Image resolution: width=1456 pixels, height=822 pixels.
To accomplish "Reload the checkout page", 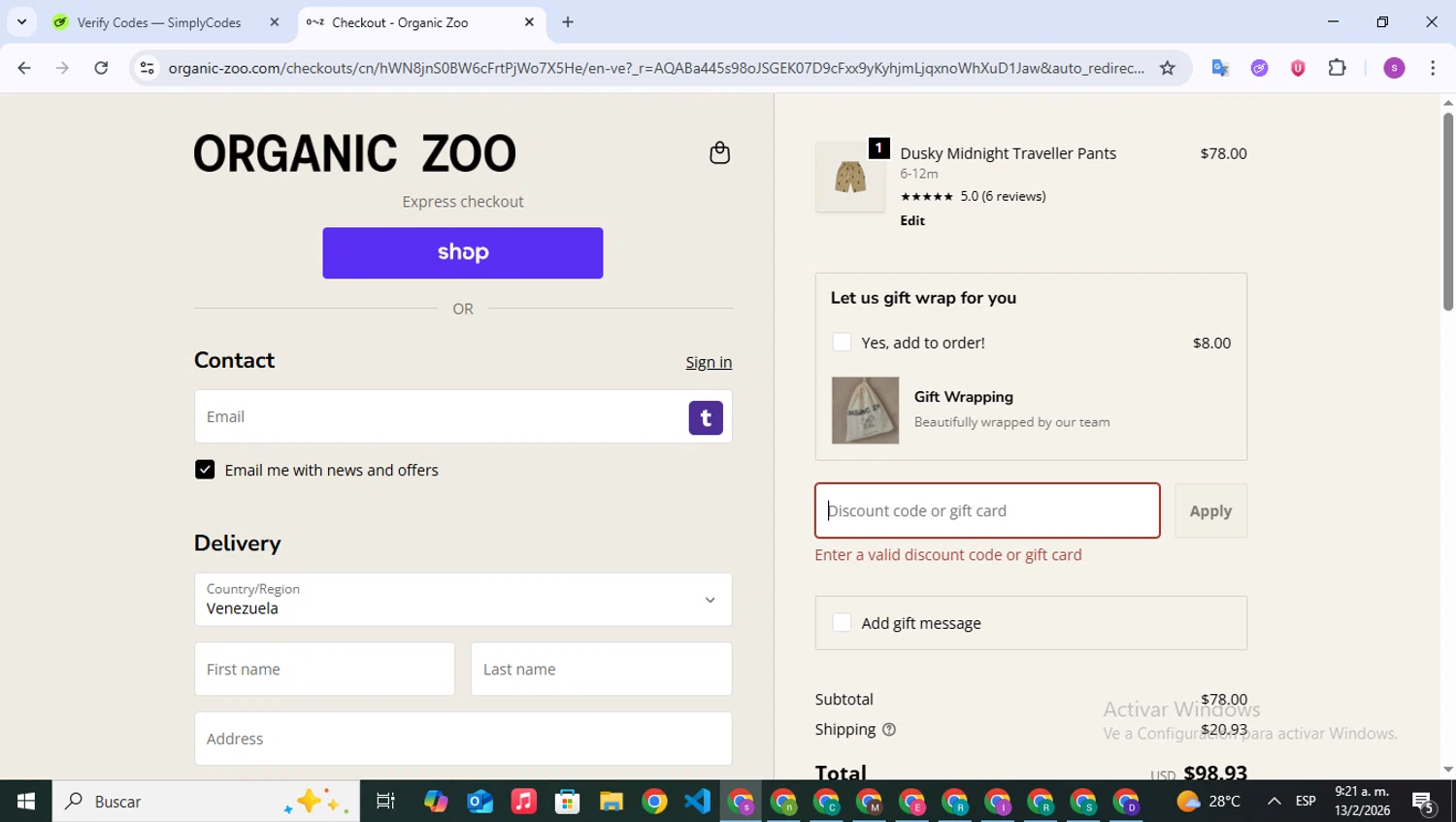I will (101, 68).
